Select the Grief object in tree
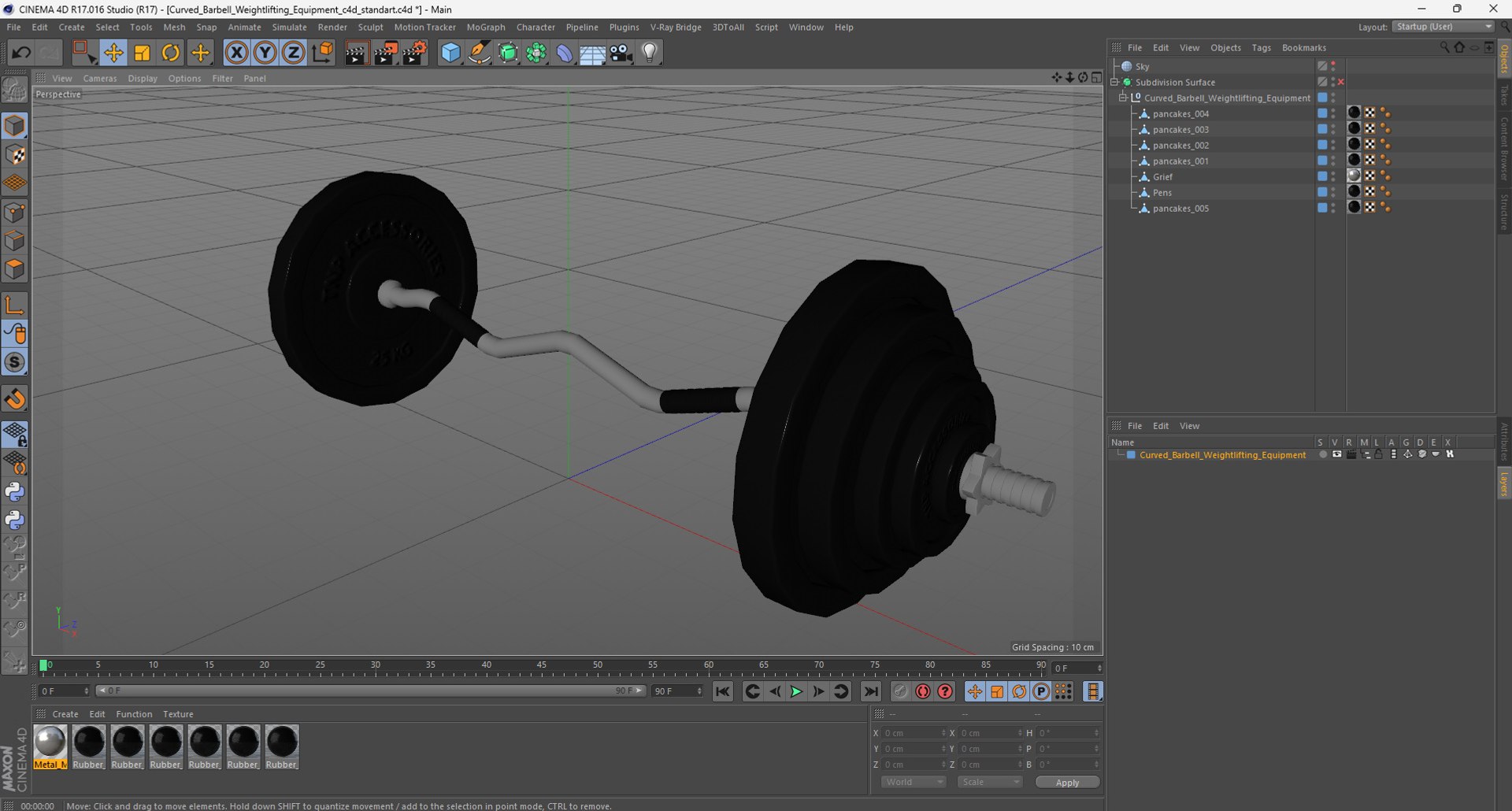Image resolution: width=1512 pixels, height=811 pixels. [x=1162, y=176]
